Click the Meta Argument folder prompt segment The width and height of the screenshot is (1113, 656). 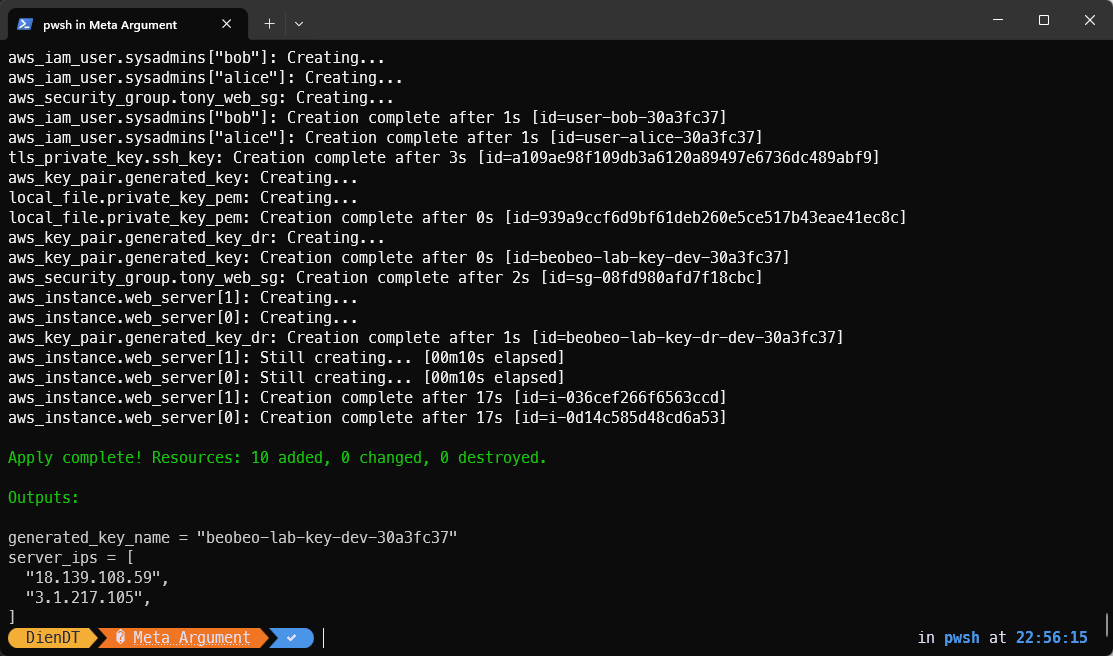[x=191, y=637]
